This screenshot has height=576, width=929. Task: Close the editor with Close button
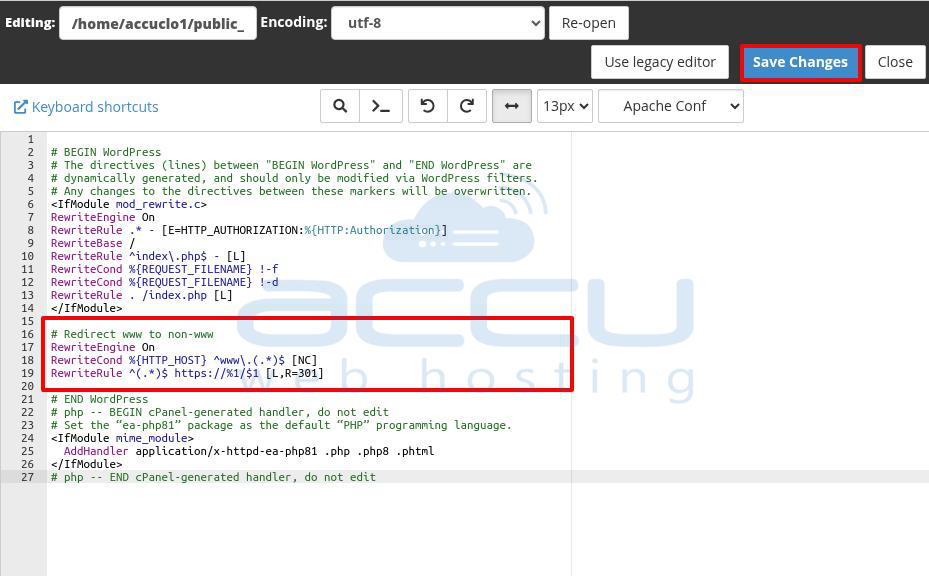(x=895, y=62)
